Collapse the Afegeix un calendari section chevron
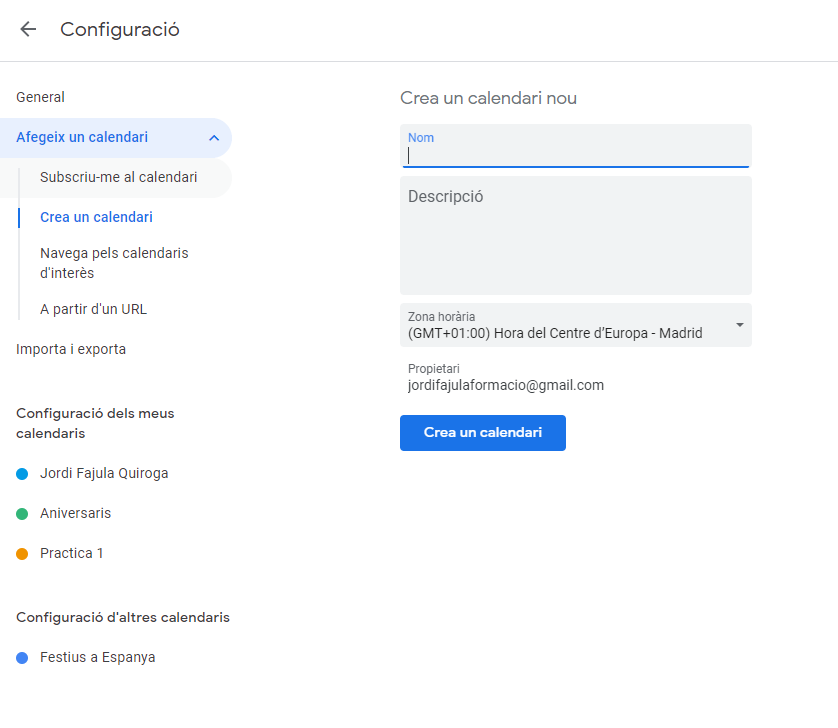The width and height of the screenshot is (838, 728). click(213, 138)
